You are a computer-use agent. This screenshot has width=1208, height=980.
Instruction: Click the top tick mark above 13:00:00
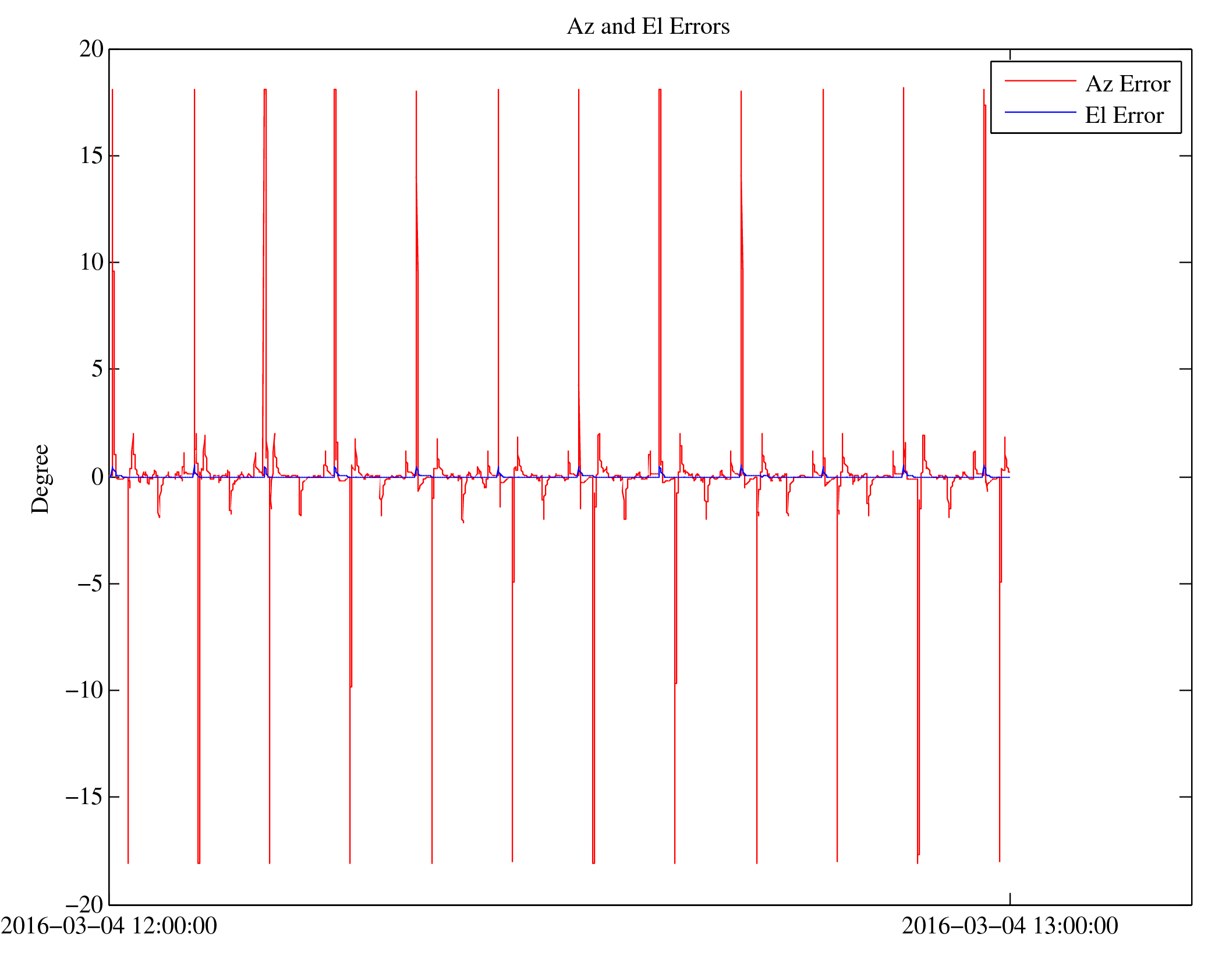[x=1010, y=54]
